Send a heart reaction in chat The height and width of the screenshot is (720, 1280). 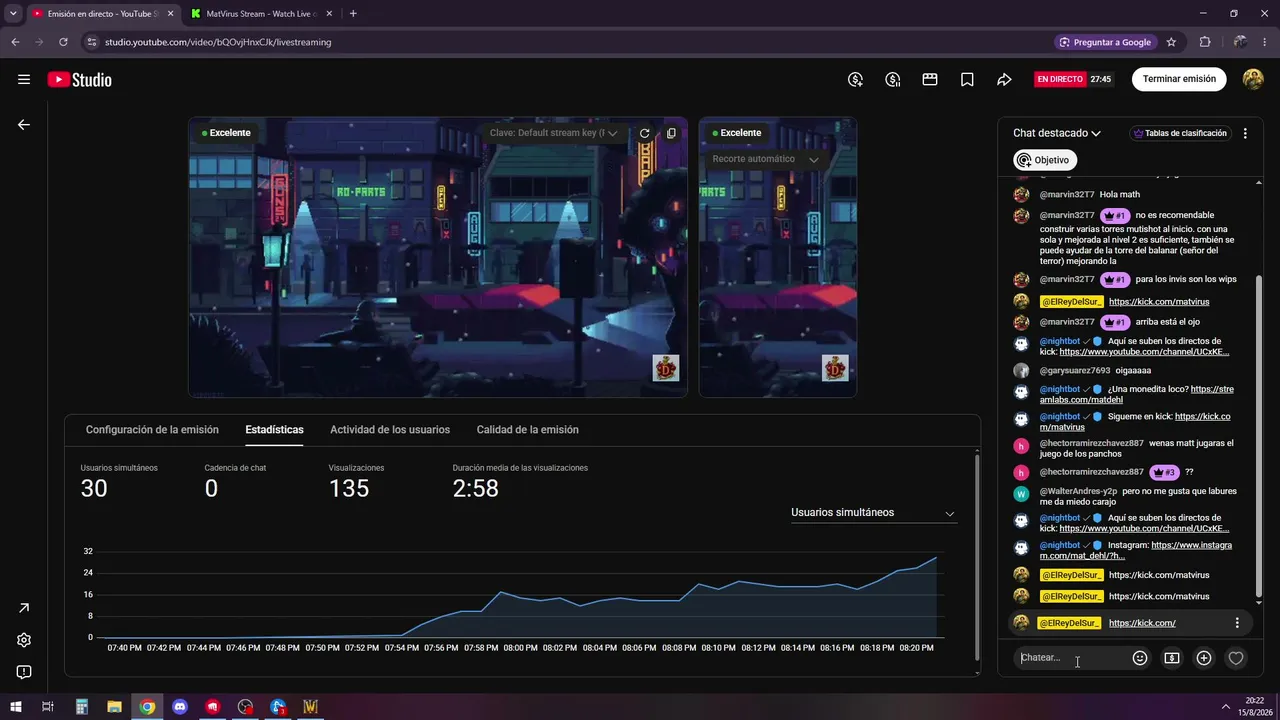click(1236, 658)
